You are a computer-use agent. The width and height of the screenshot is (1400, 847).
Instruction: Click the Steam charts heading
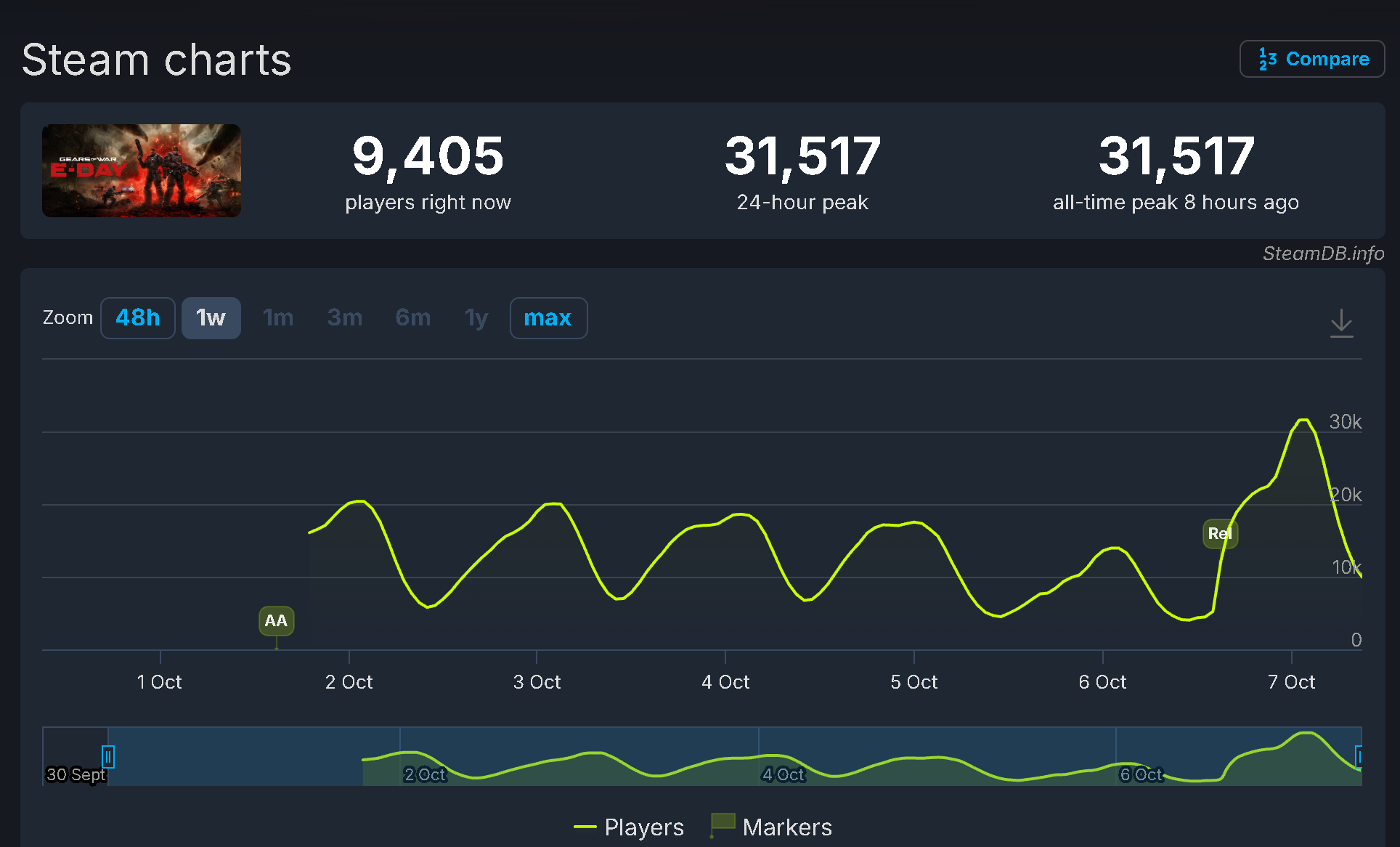[156, 60]
